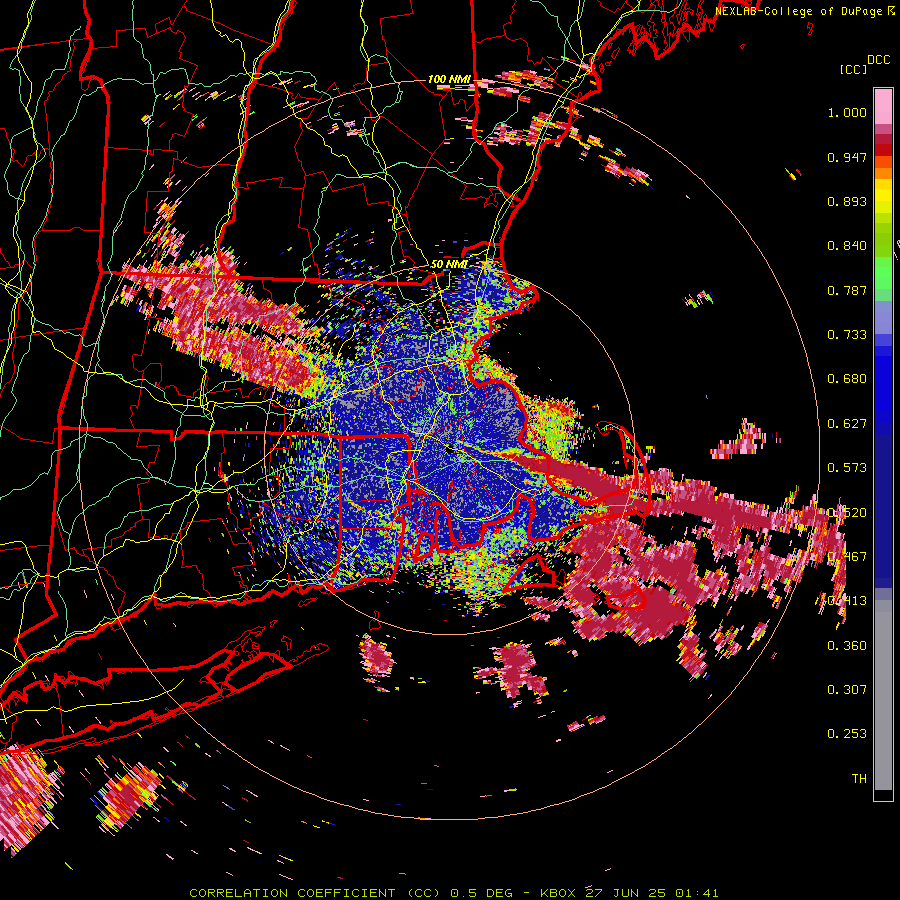Click the 0.253 legend value
Image resolution: width=900 pixels, height=900 pixels.
click(847, 734)
